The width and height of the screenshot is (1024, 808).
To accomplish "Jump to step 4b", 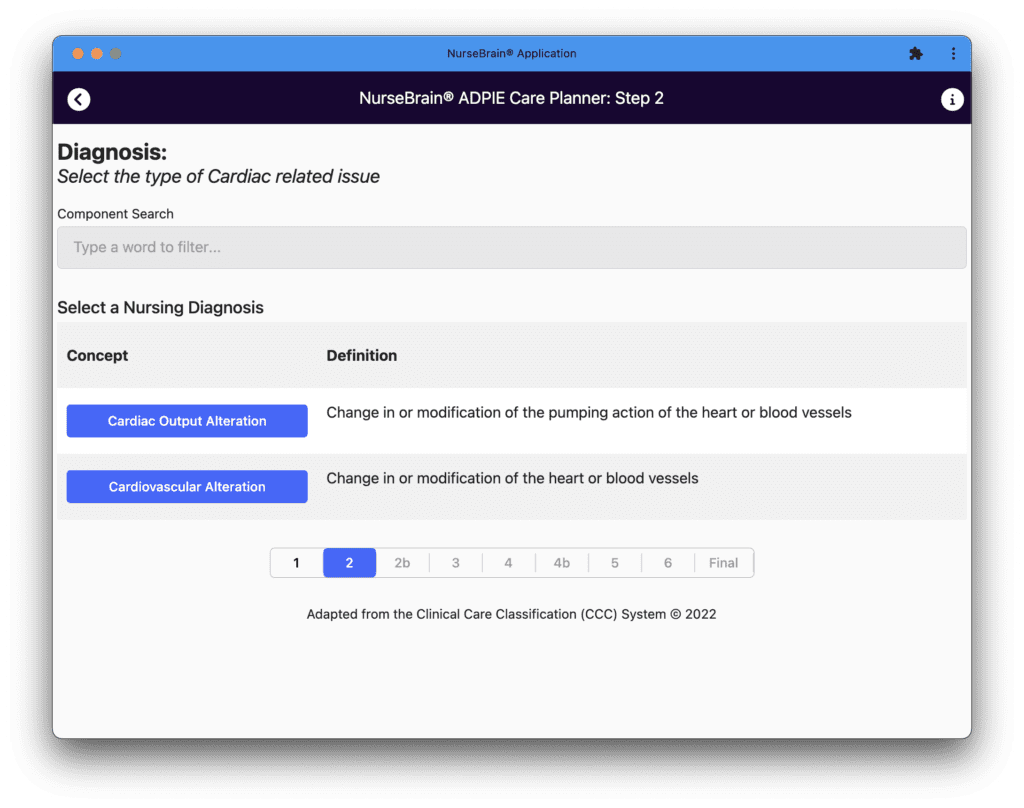I will (562, 563).
